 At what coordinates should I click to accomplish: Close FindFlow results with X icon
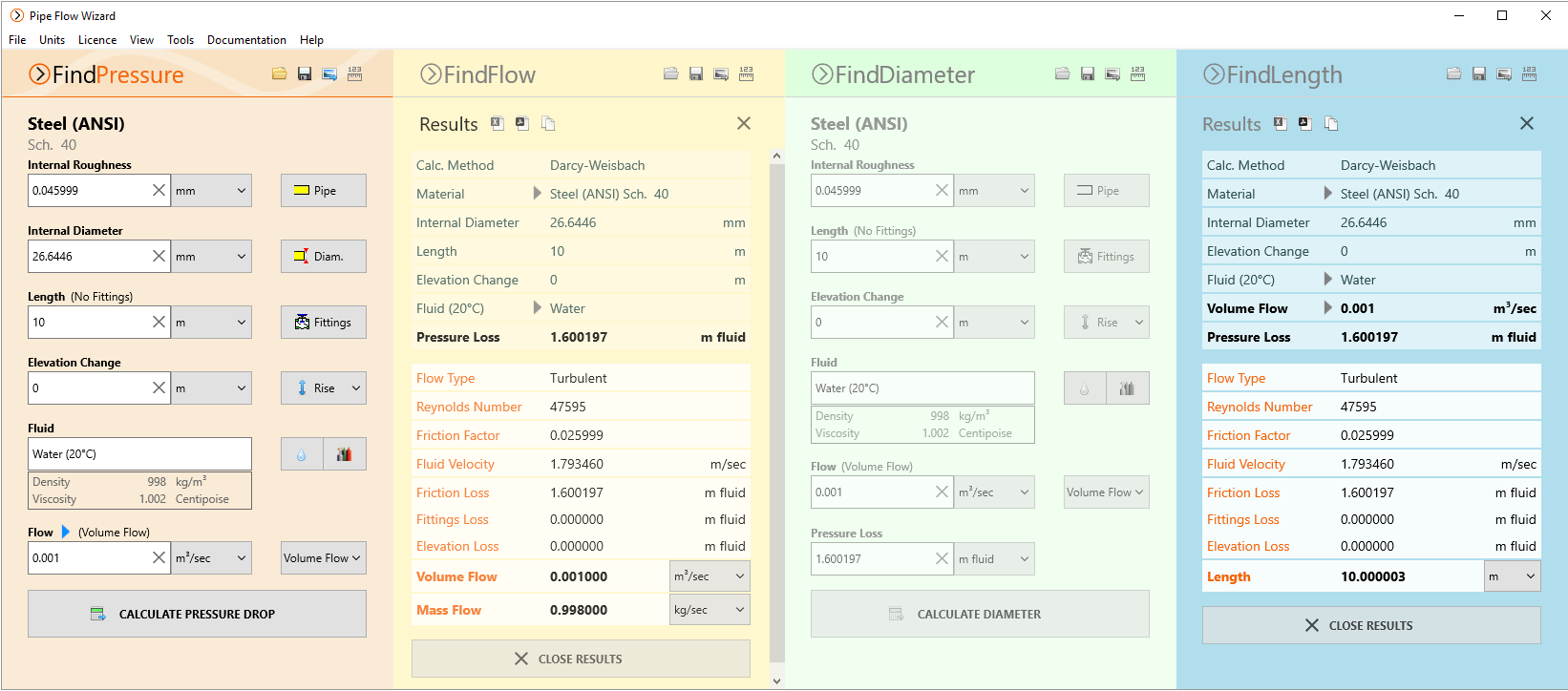[x=744, y=123]
